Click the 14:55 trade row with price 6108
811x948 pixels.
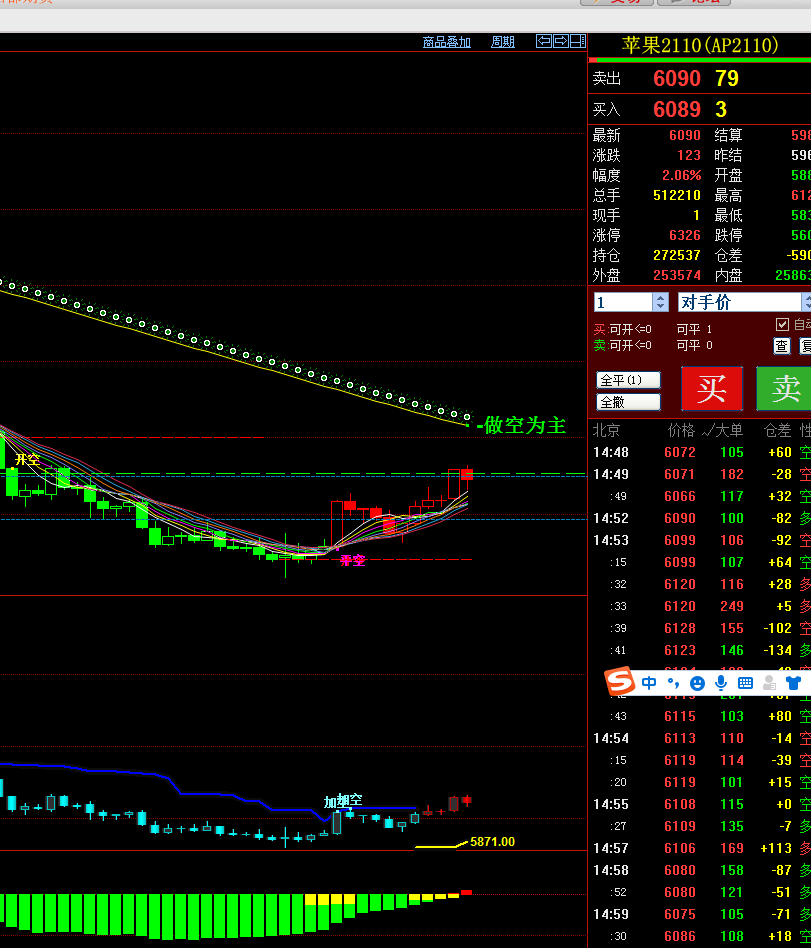pos(702,804)
